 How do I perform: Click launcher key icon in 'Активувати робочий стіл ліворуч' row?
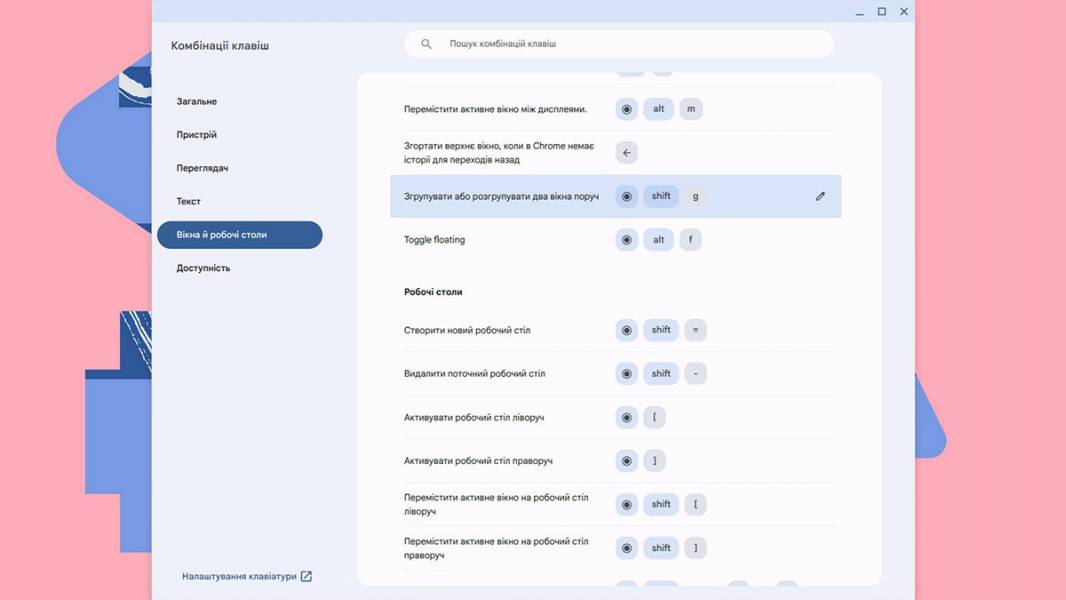(627, 417)
